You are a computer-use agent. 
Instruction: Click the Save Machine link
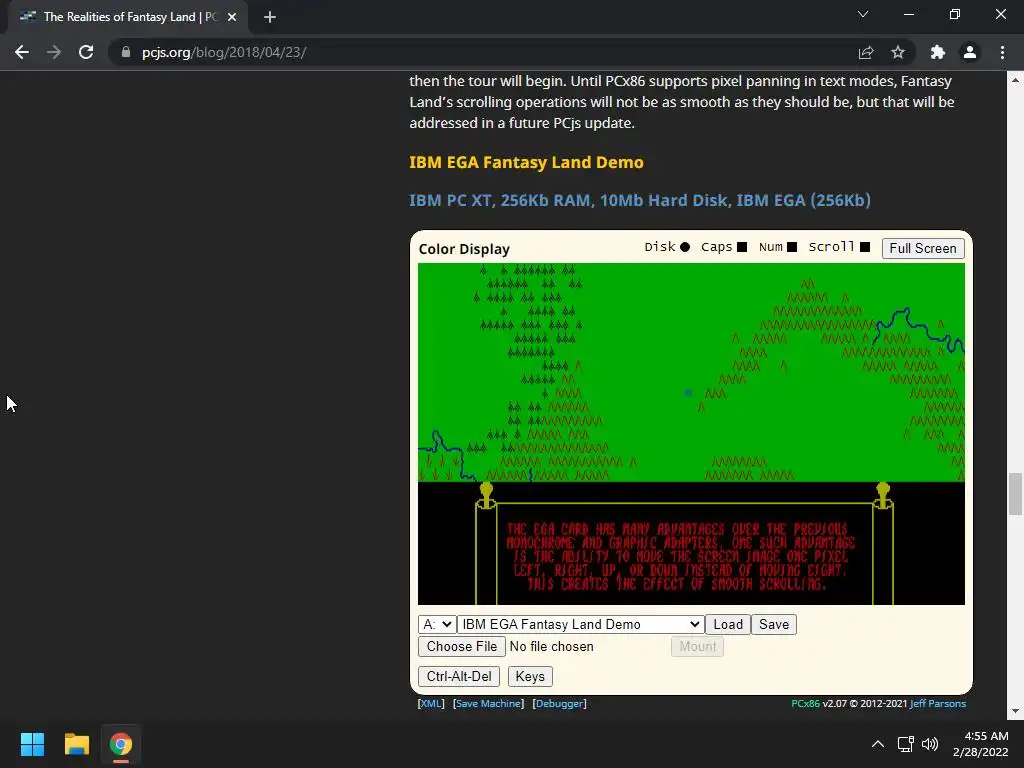[x=488, y=703]
